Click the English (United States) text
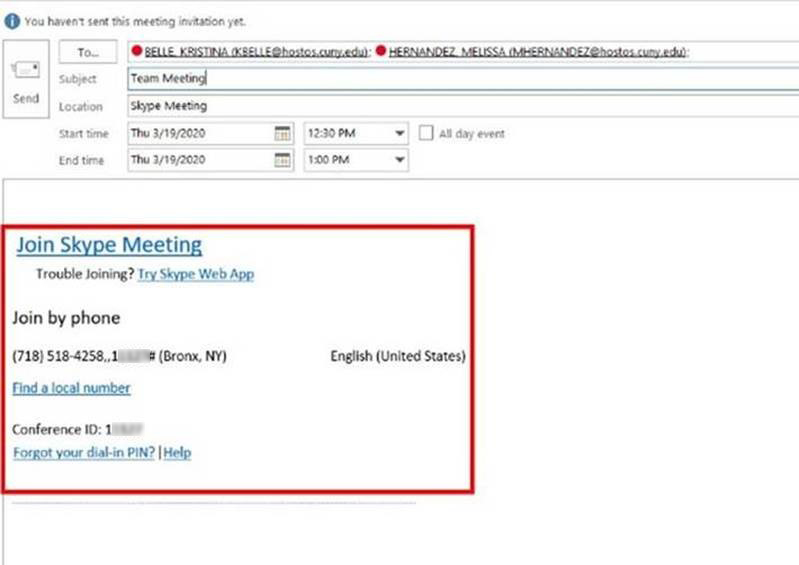This screenshot has height=565, width=799. 398,356
